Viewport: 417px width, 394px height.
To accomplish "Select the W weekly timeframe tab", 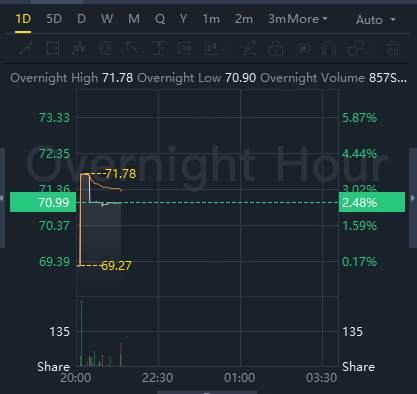I will (x=107, y=19).
